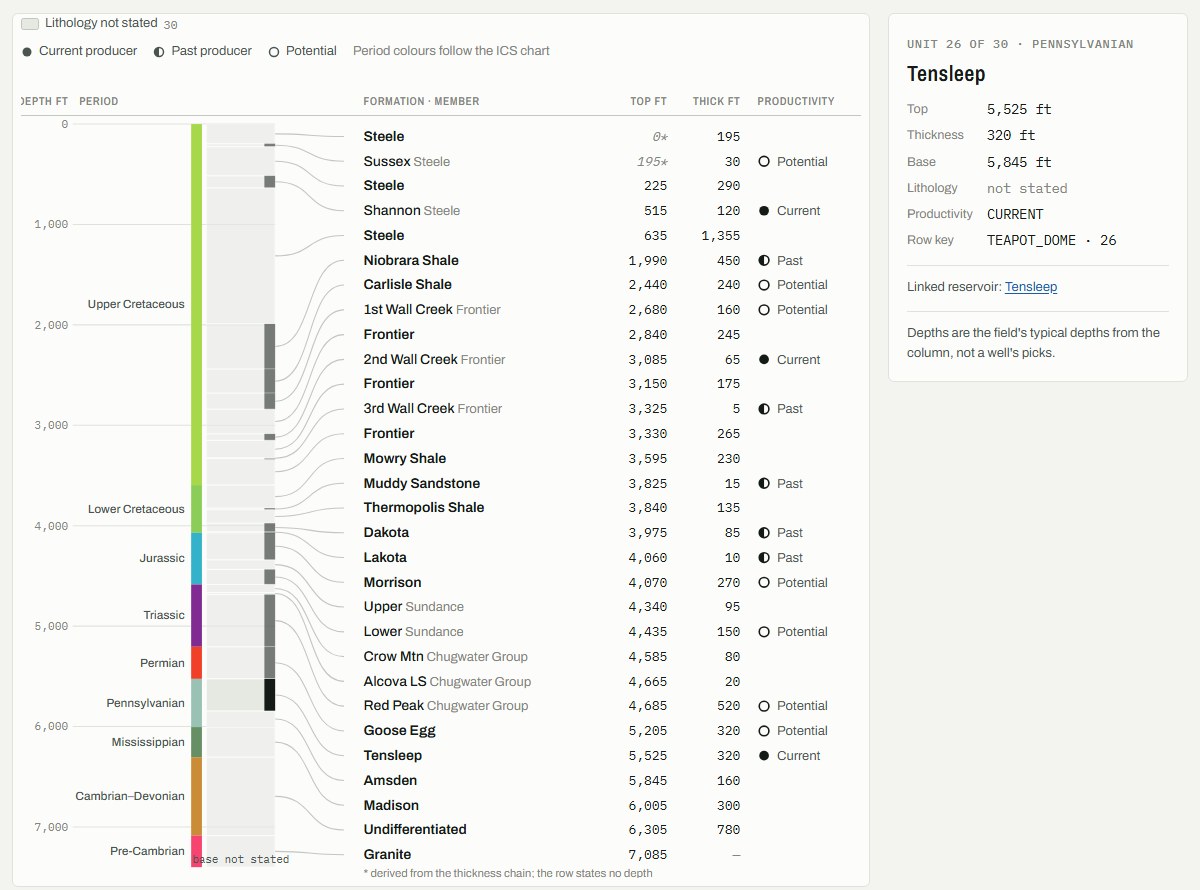Click the Potential icon beside Carlisle Shale
This screenshot has height=890, width=1200.
[x=764, y=285]
